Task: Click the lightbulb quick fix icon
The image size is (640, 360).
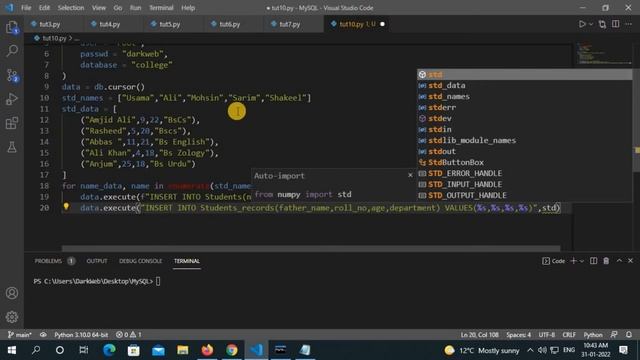Action: pos(66,207)
